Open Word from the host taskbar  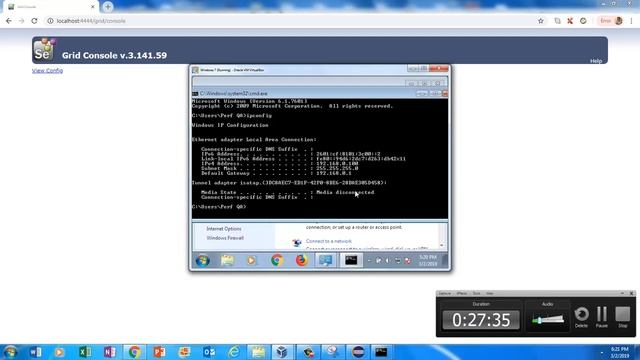(x=36, y=352)
